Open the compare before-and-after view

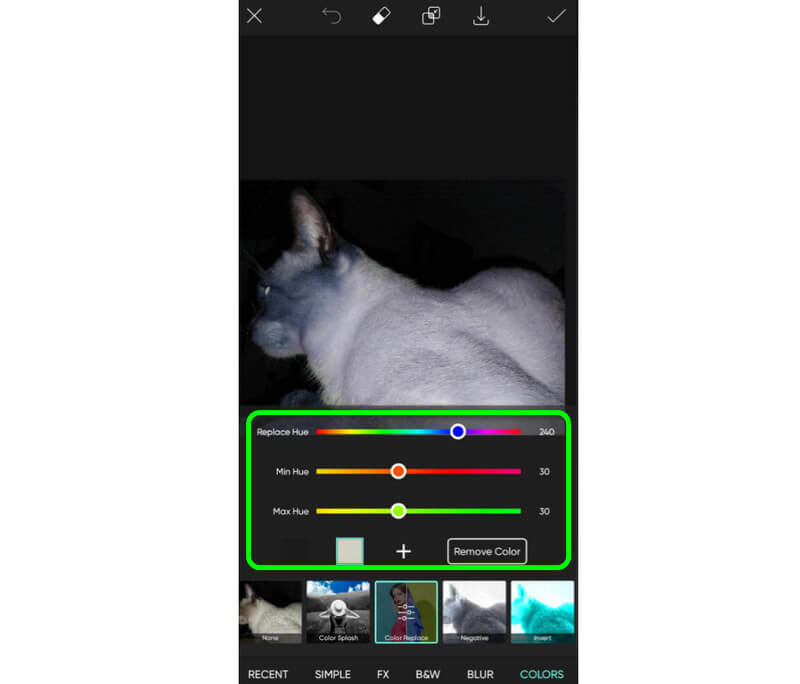coord(431,16)
